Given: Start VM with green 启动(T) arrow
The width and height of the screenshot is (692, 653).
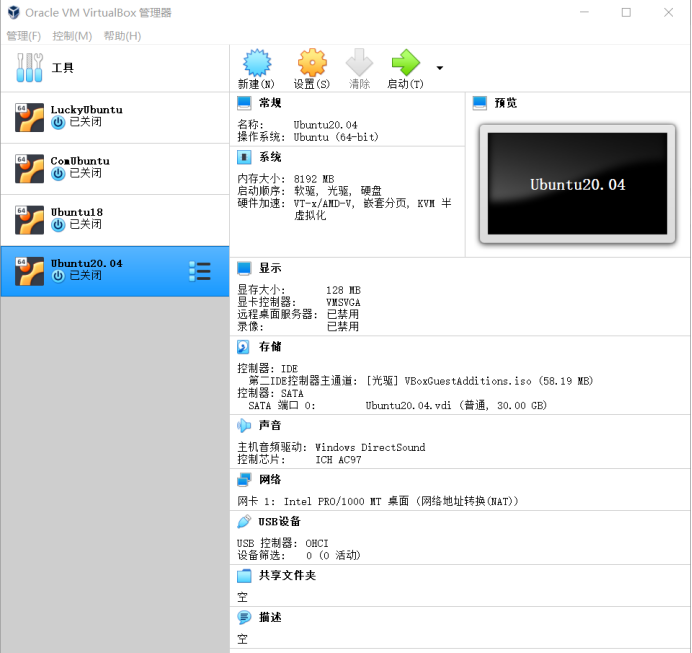Looking at the screenshot, I should pos(406,63).
